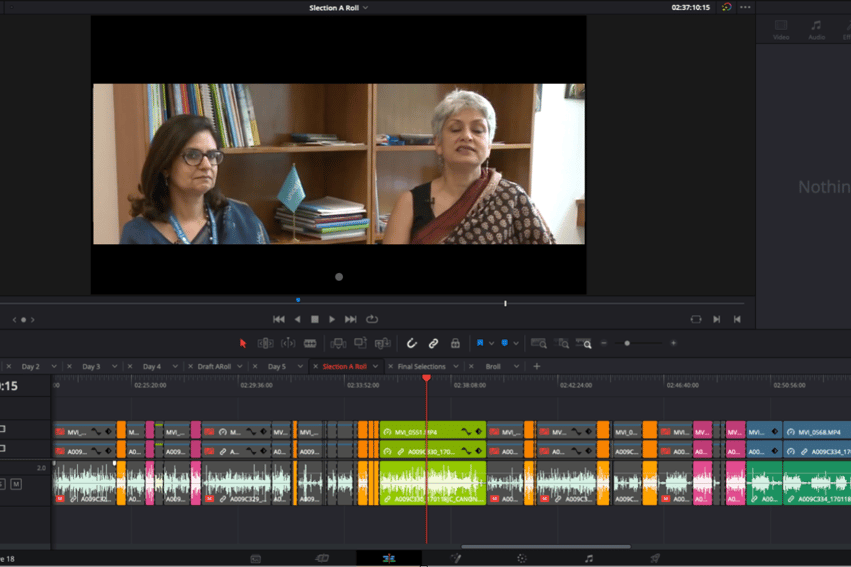Viewport: 851px width, 567px height.
Task: Open the Fairlight page icon
Action: pos(589,558)
